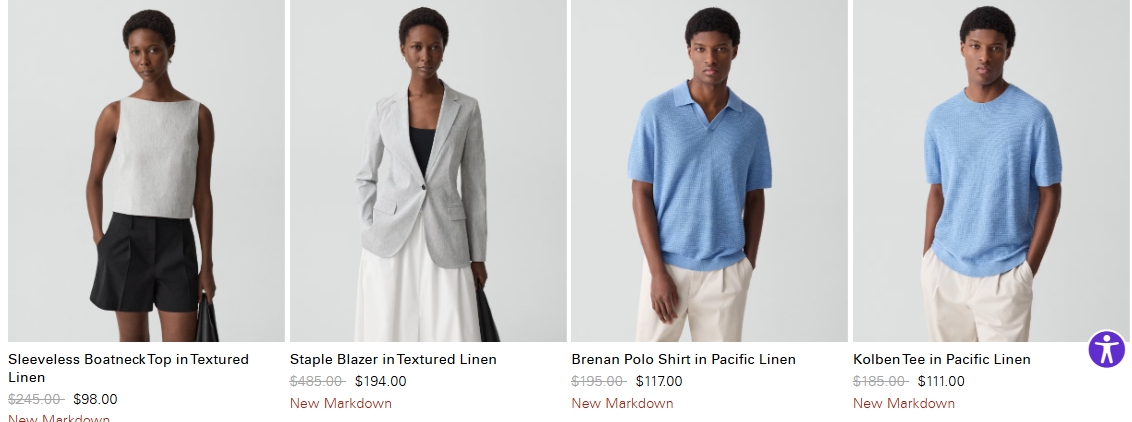Click the $98.00 sale price

pos(95,399)
